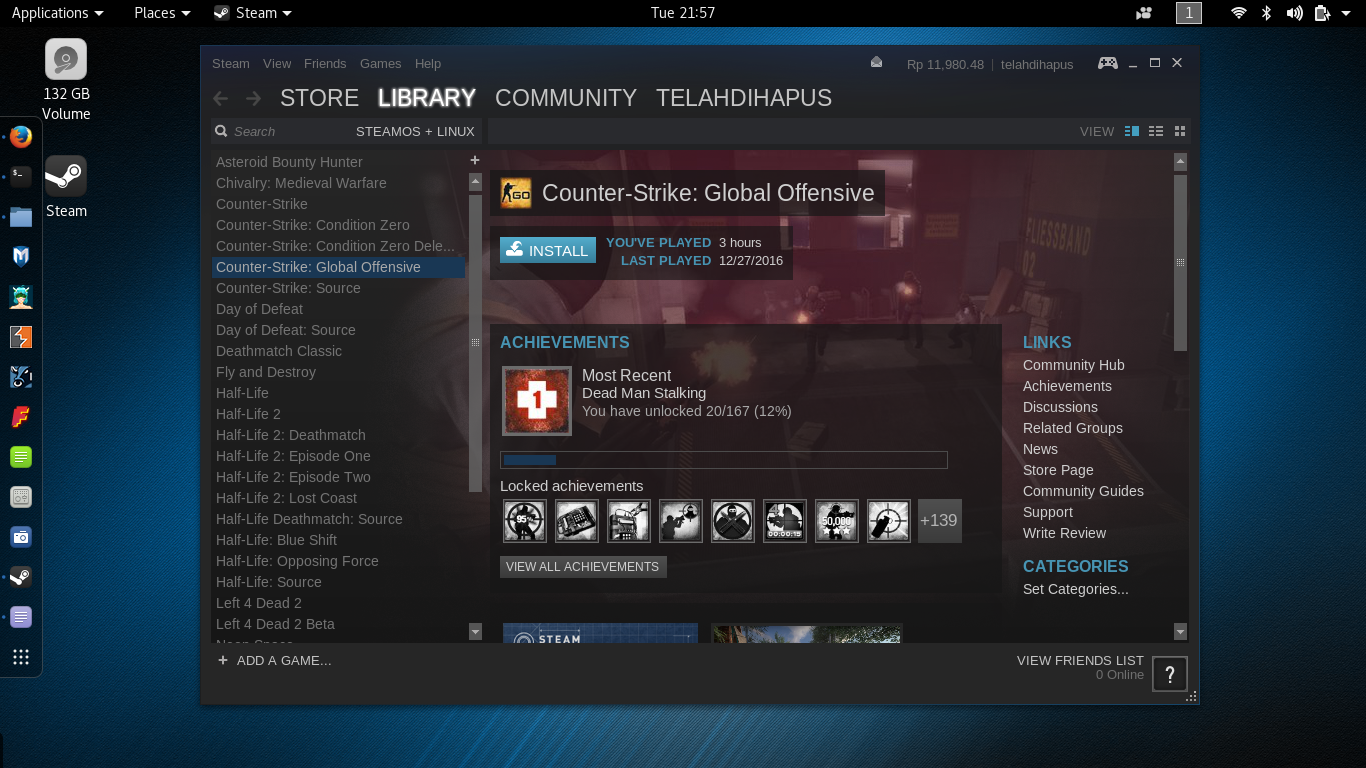Select the locked crossed bullets balaclava achievement icon
The width and height of the screenshot is (1366, 768).
click(x=733, y=521)
